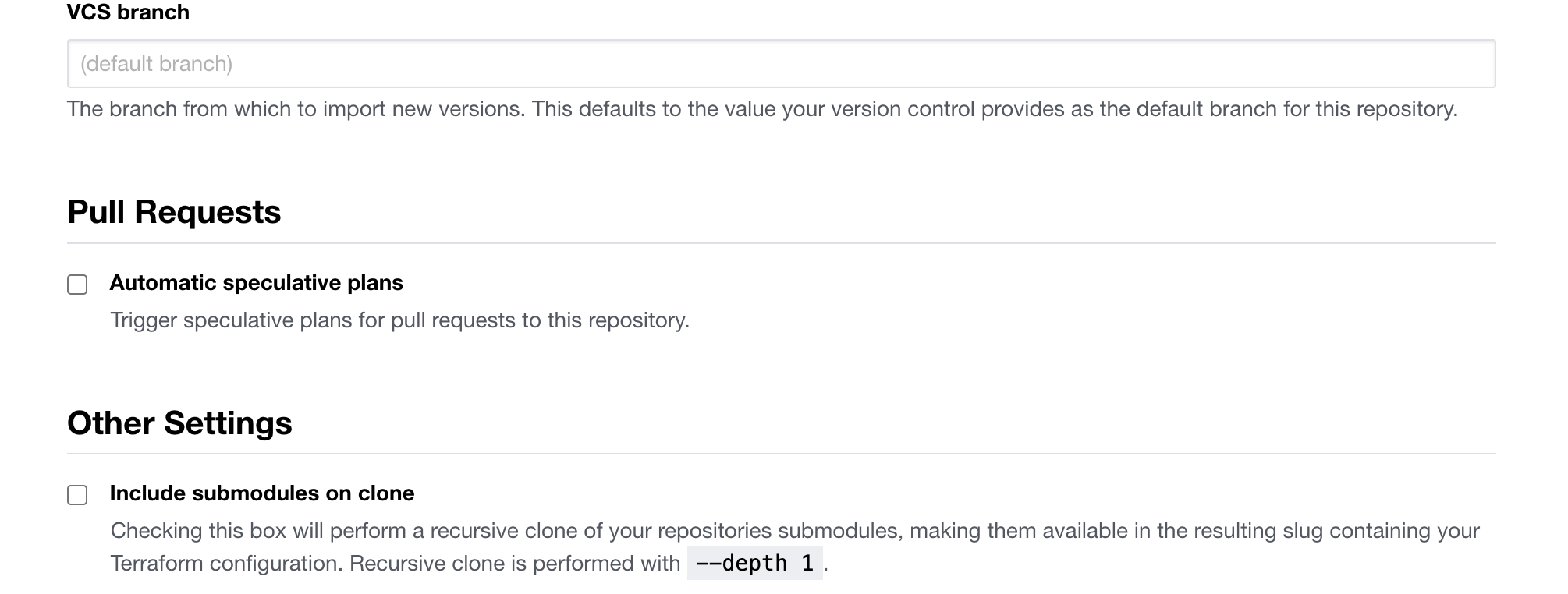Screen dimensions: 1568x594
Task: Select the "Pull Requests" section heading
Action: coord(174,212)
